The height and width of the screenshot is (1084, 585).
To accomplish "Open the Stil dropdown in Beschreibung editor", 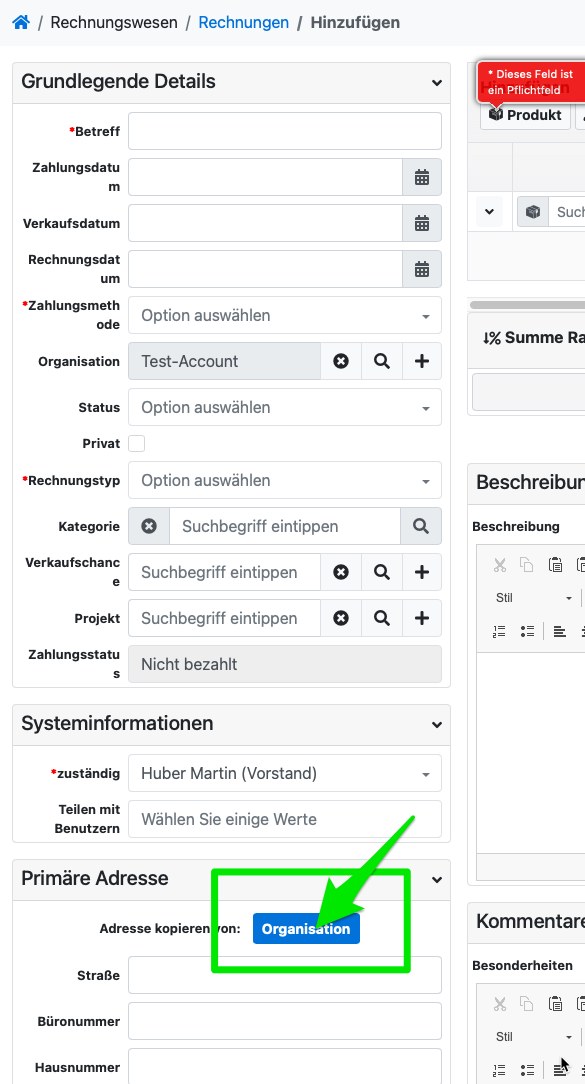I will pyautogui.click(x=534, y=597).
